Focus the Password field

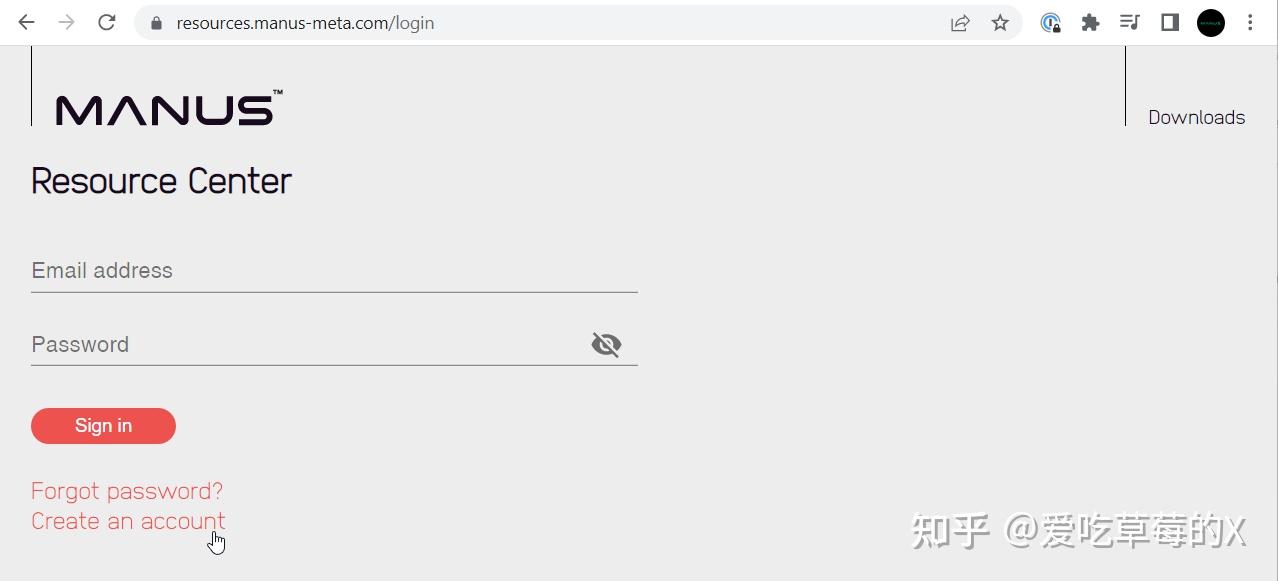(x=310, y=345)
